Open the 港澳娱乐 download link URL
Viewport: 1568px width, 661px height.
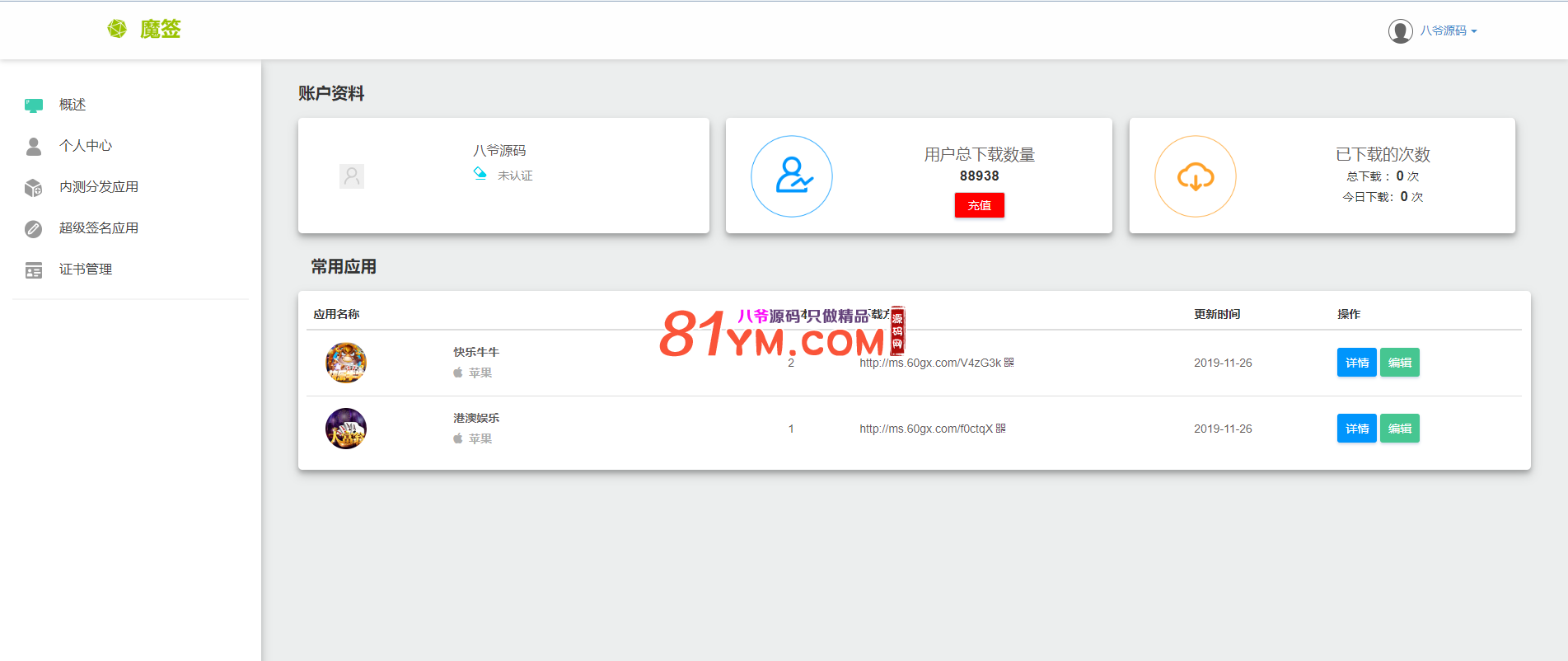(925, 429)
